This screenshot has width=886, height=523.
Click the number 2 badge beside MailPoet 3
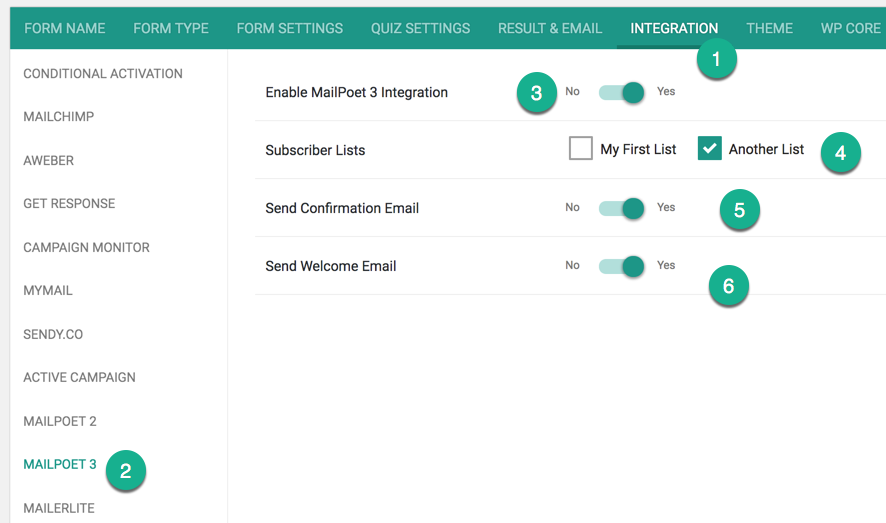coord(125,470)
